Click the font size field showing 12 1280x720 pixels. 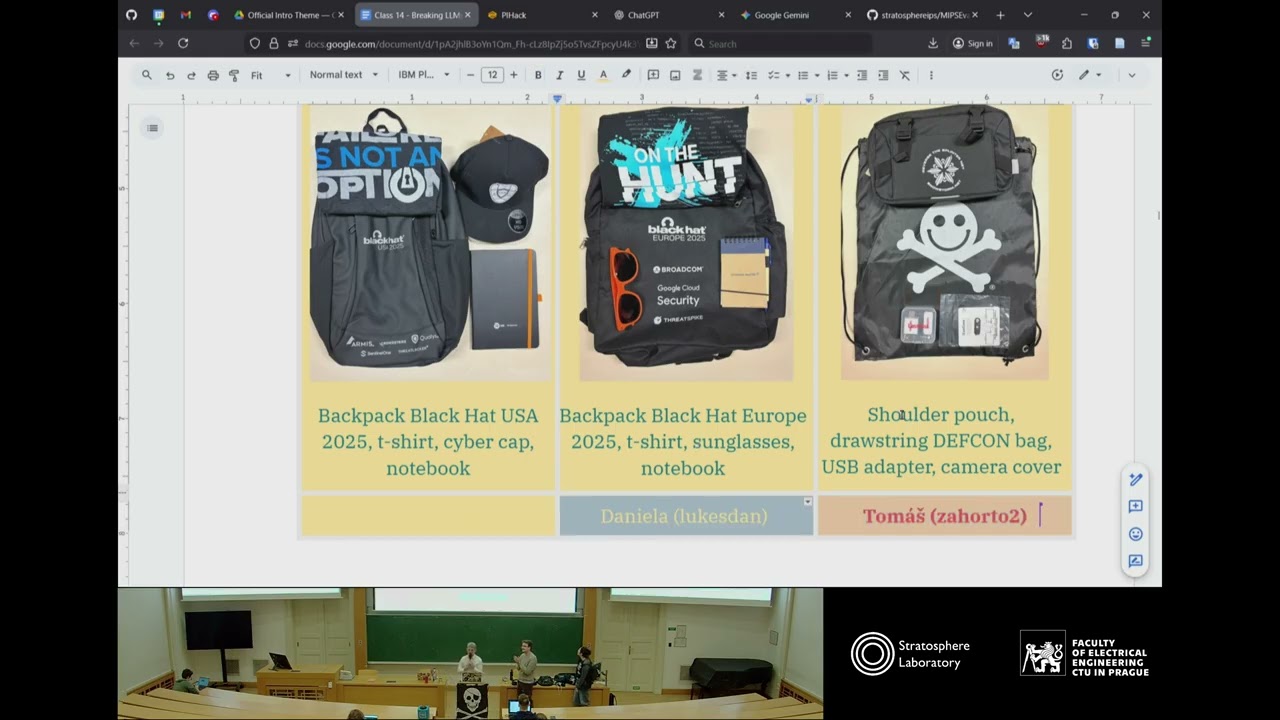[x=492, y=75]
